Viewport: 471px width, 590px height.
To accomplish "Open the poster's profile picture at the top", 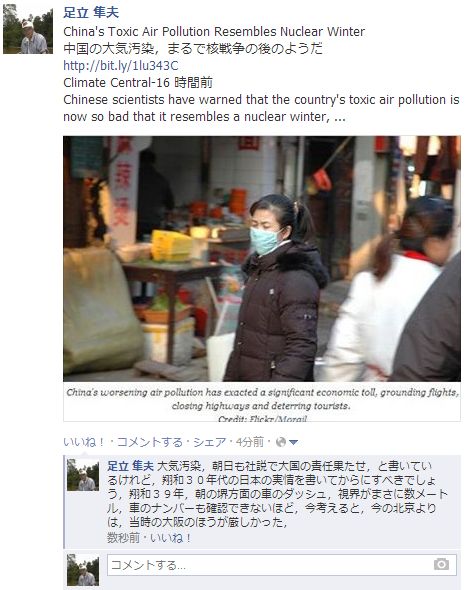I will click(x=28, y=29).
